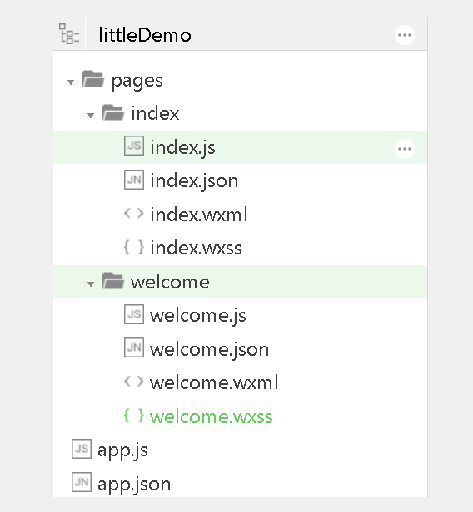Collapse the index folder arrow
Image resolution: width=473 pixels, height=512 pixels.
(90, 116)
